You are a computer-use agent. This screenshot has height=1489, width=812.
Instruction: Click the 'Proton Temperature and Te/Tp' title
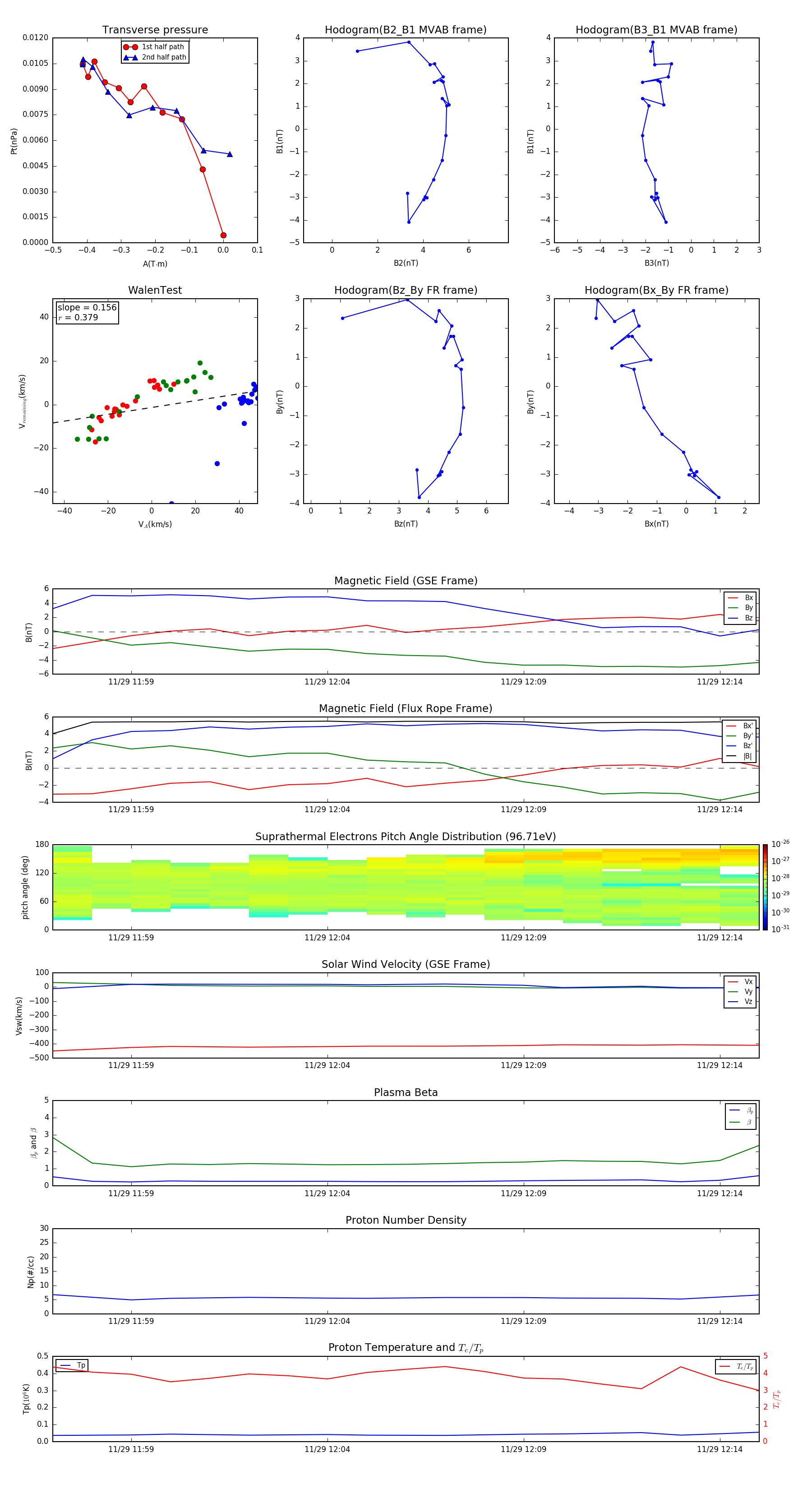pyautogui.click(x=406, y=1347)
